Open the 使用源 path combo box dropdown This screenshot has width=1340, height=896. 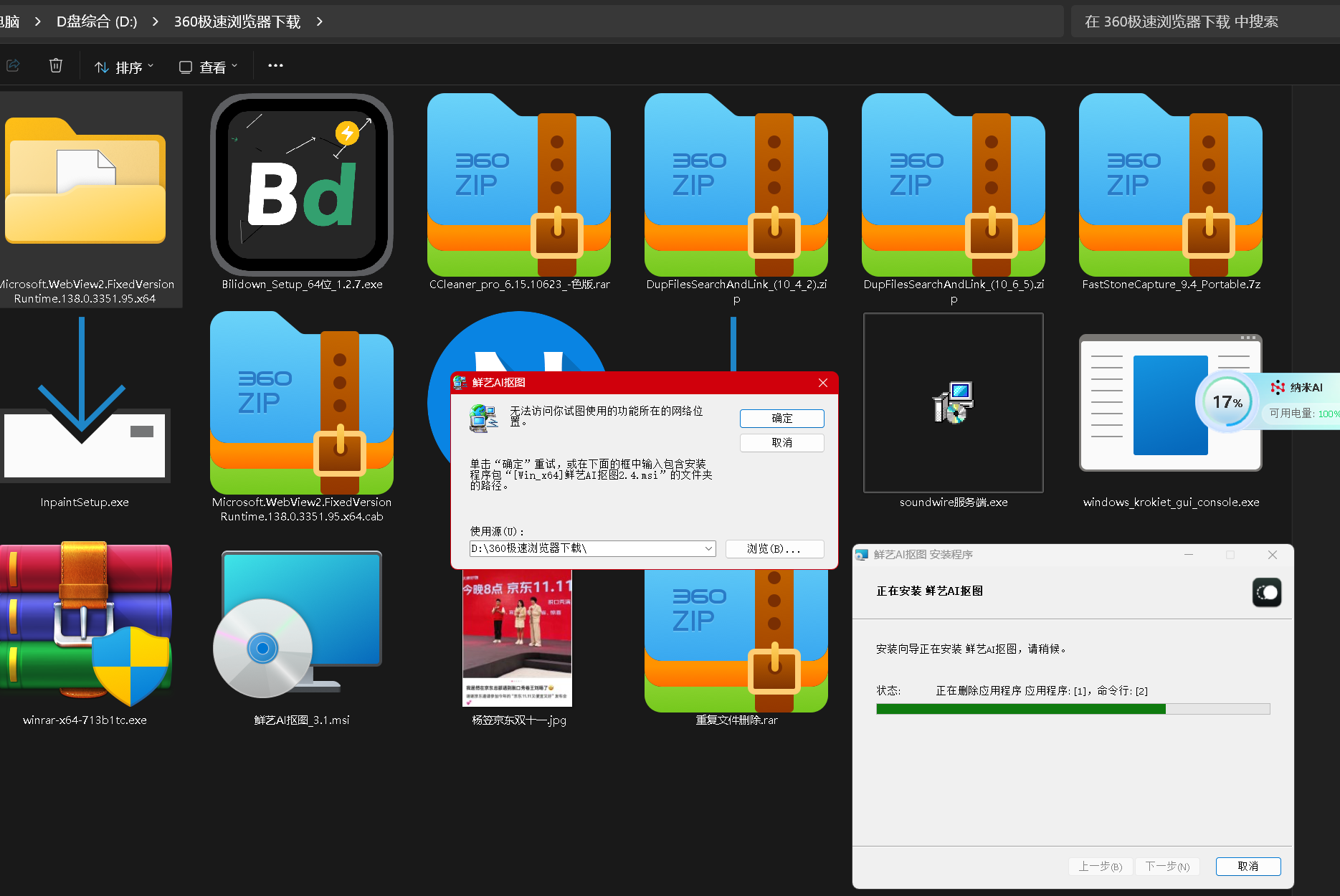(708, 549)
